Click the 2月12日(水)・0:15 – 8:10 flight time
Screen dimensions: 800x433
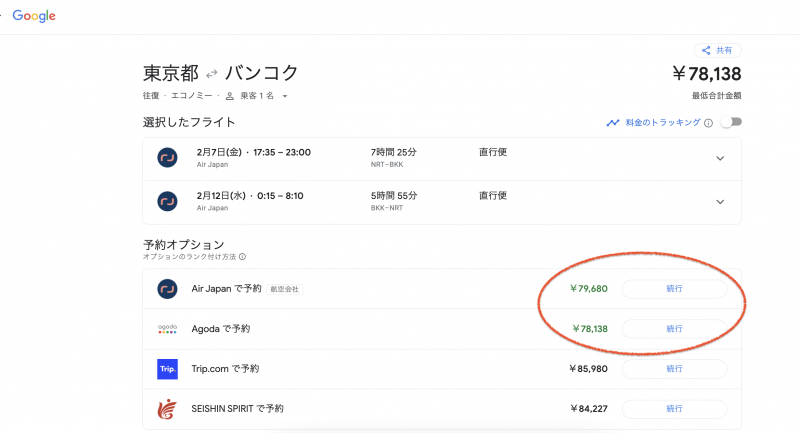click(250, 196)
